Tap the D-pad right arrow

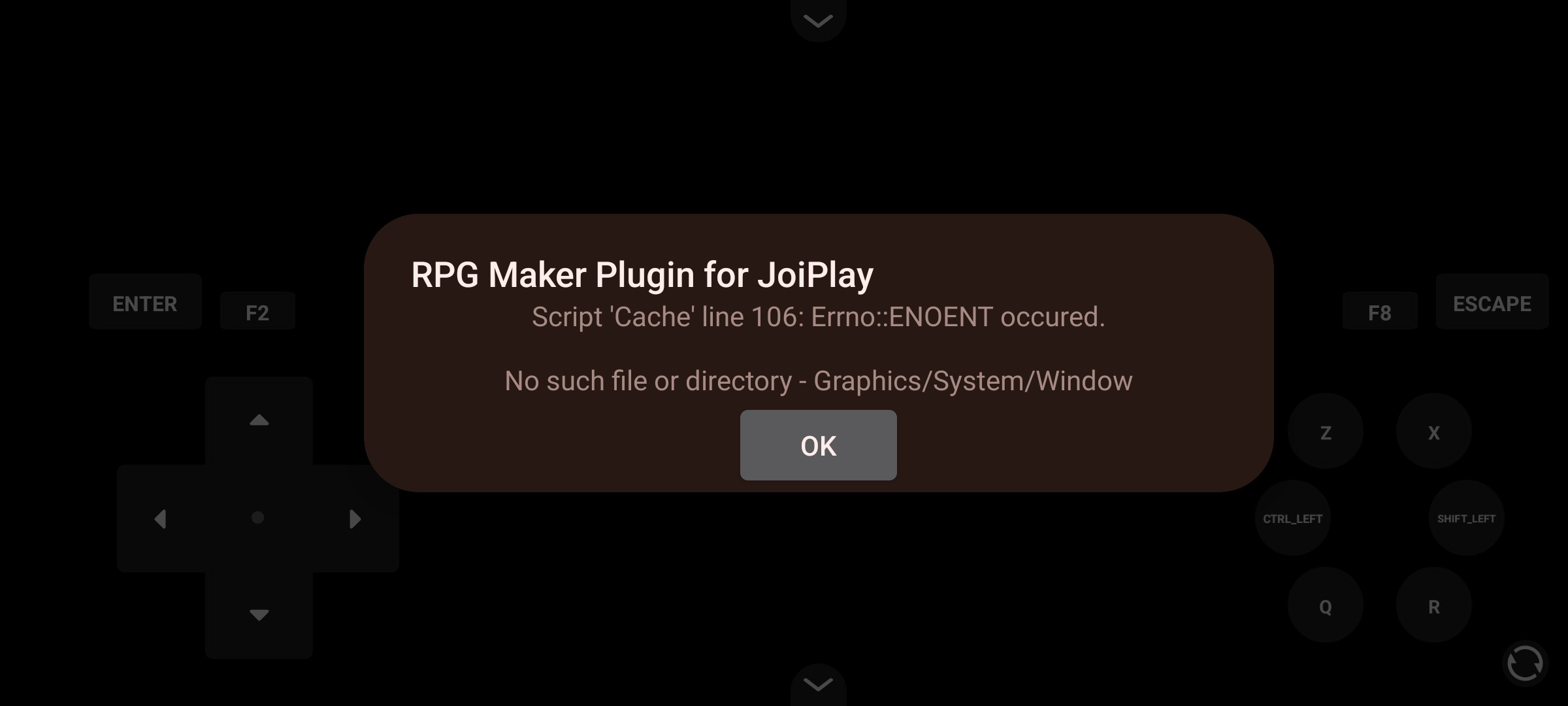[355, 519]
